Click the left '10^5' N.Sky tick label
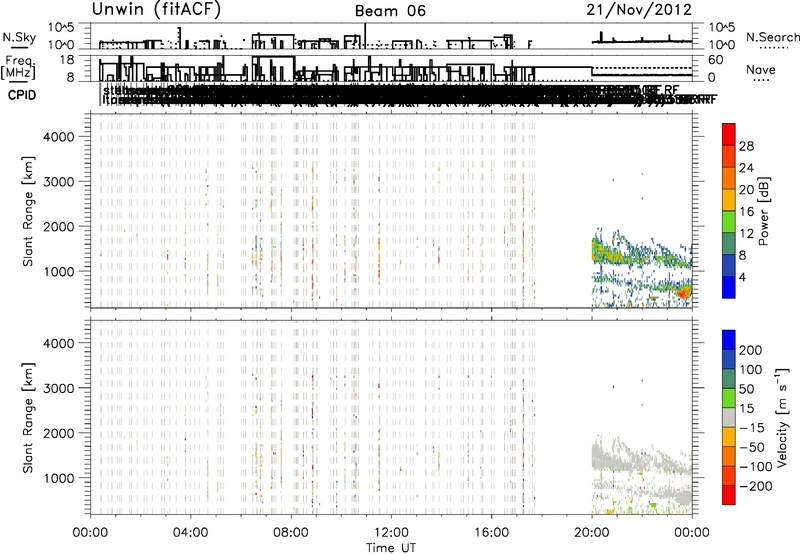Viewport: 800px width, 554px height. coord(61,27)
